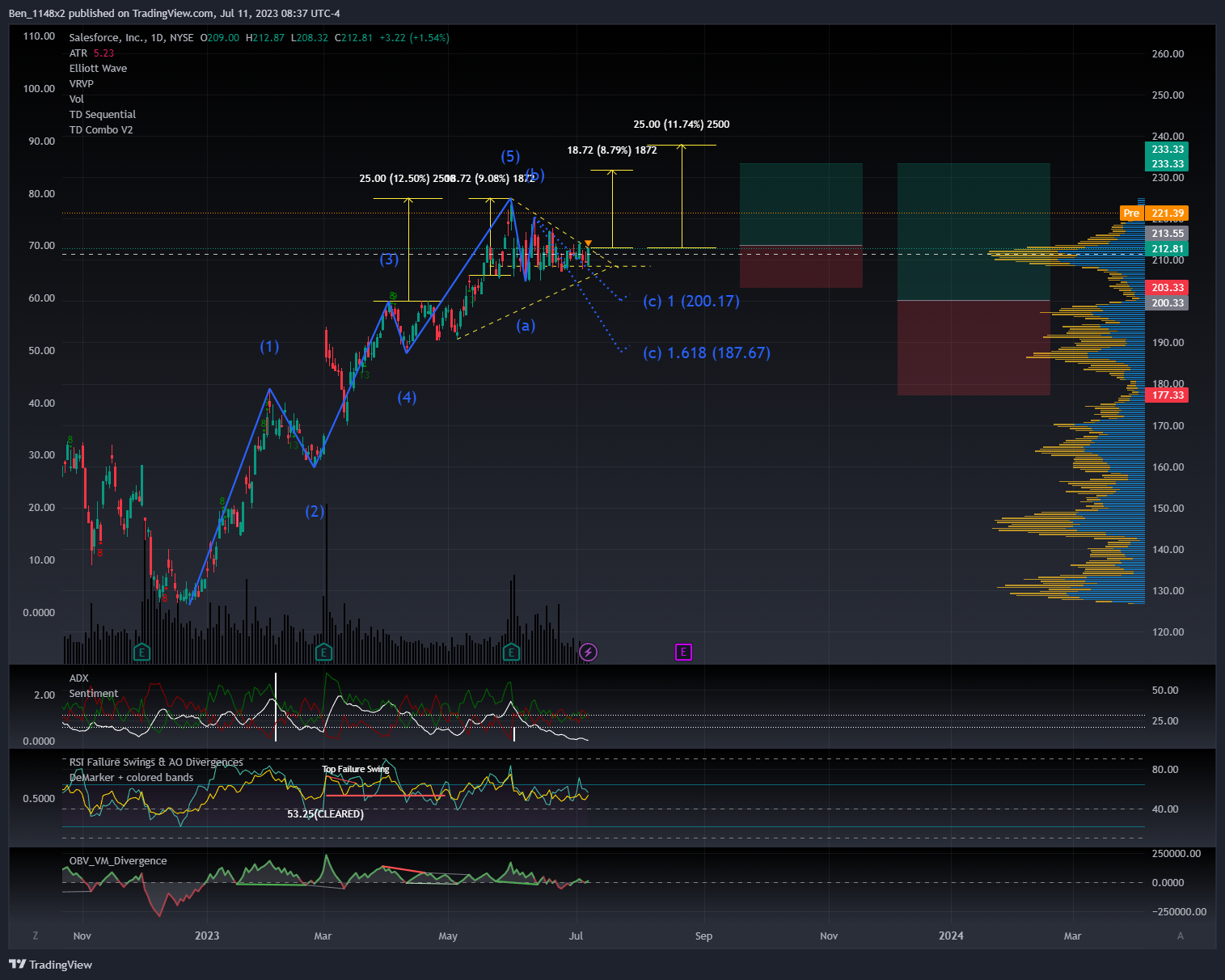Select DeMarker + colored bands label
Image resolution: width=1225 pixels, height=980 pixels.
point(132,777)
